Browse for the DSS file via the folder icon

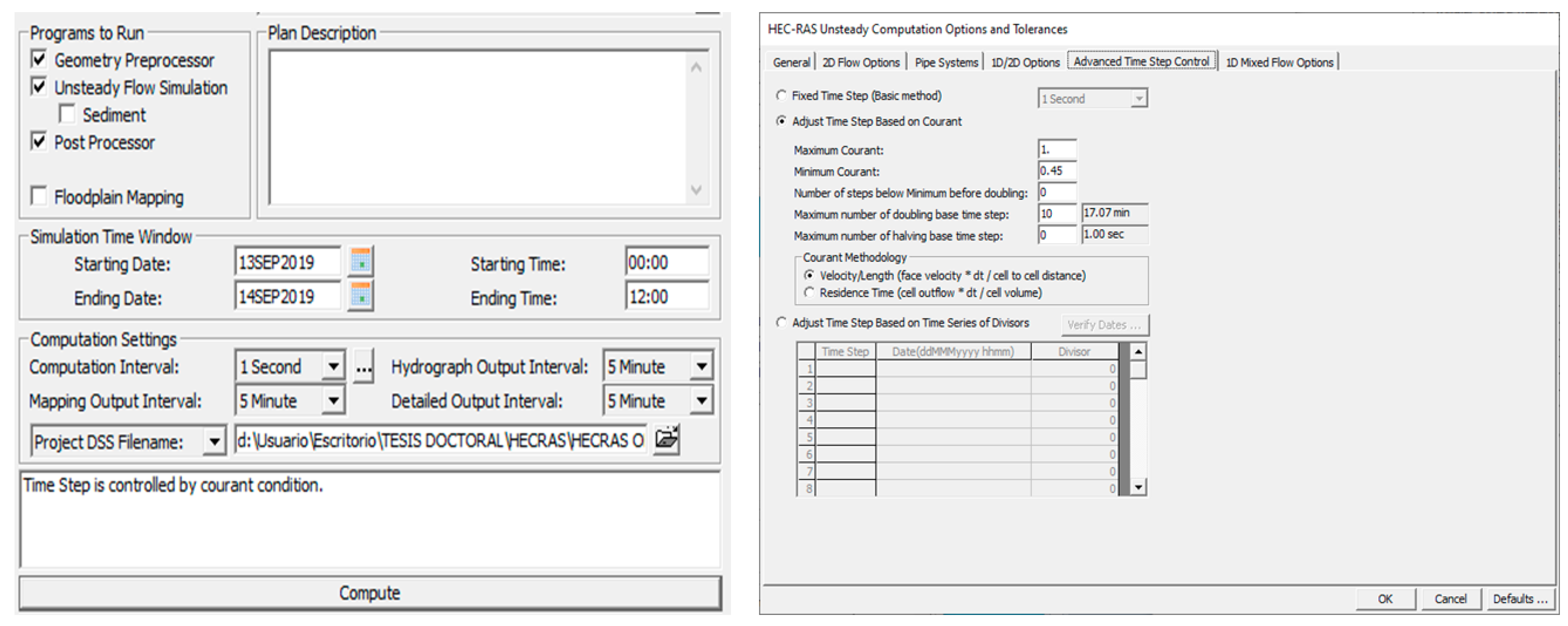coord(667,439)
